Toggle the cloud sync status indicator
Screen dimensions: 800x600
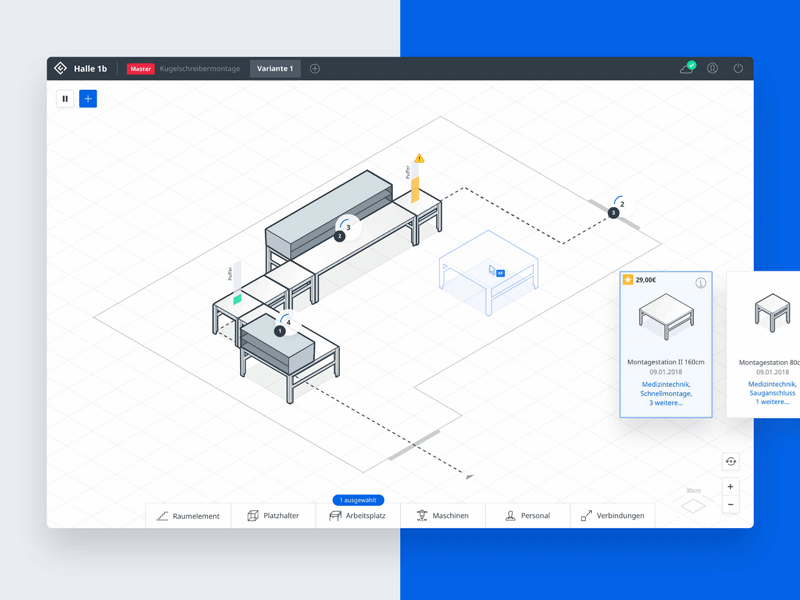687,68
